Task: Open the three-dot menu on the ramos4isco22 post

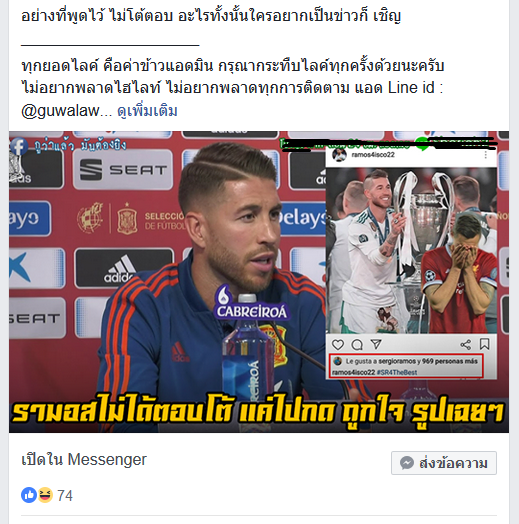Action: (486, 155)
